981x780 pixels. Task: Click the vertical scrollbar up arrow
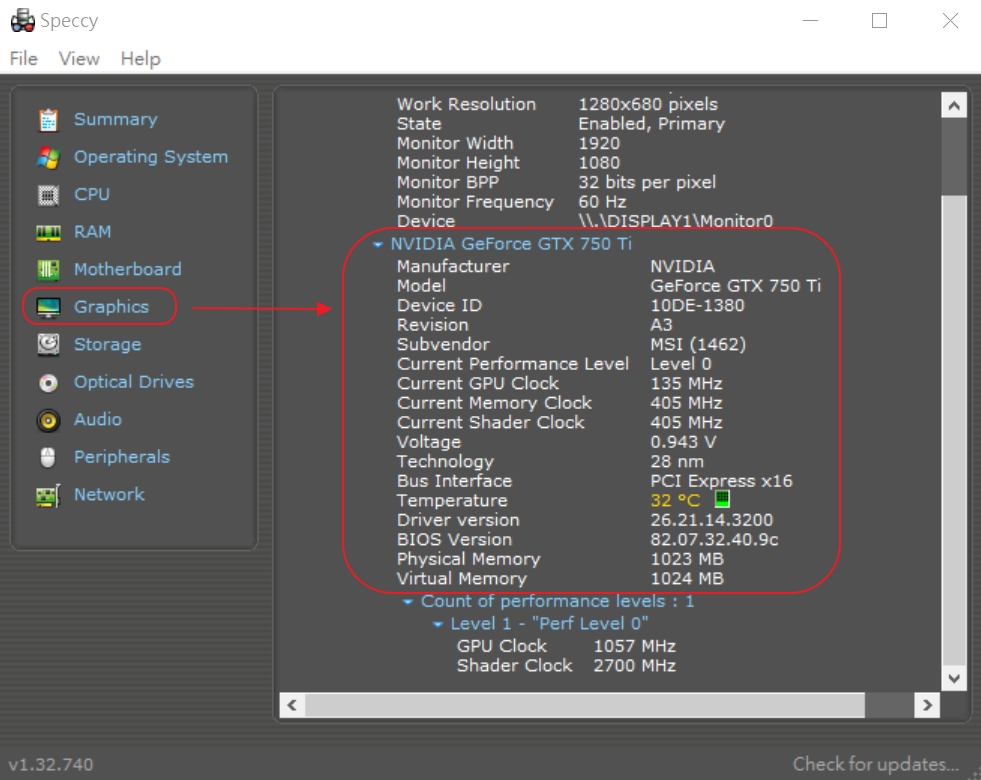pos(954,106)
